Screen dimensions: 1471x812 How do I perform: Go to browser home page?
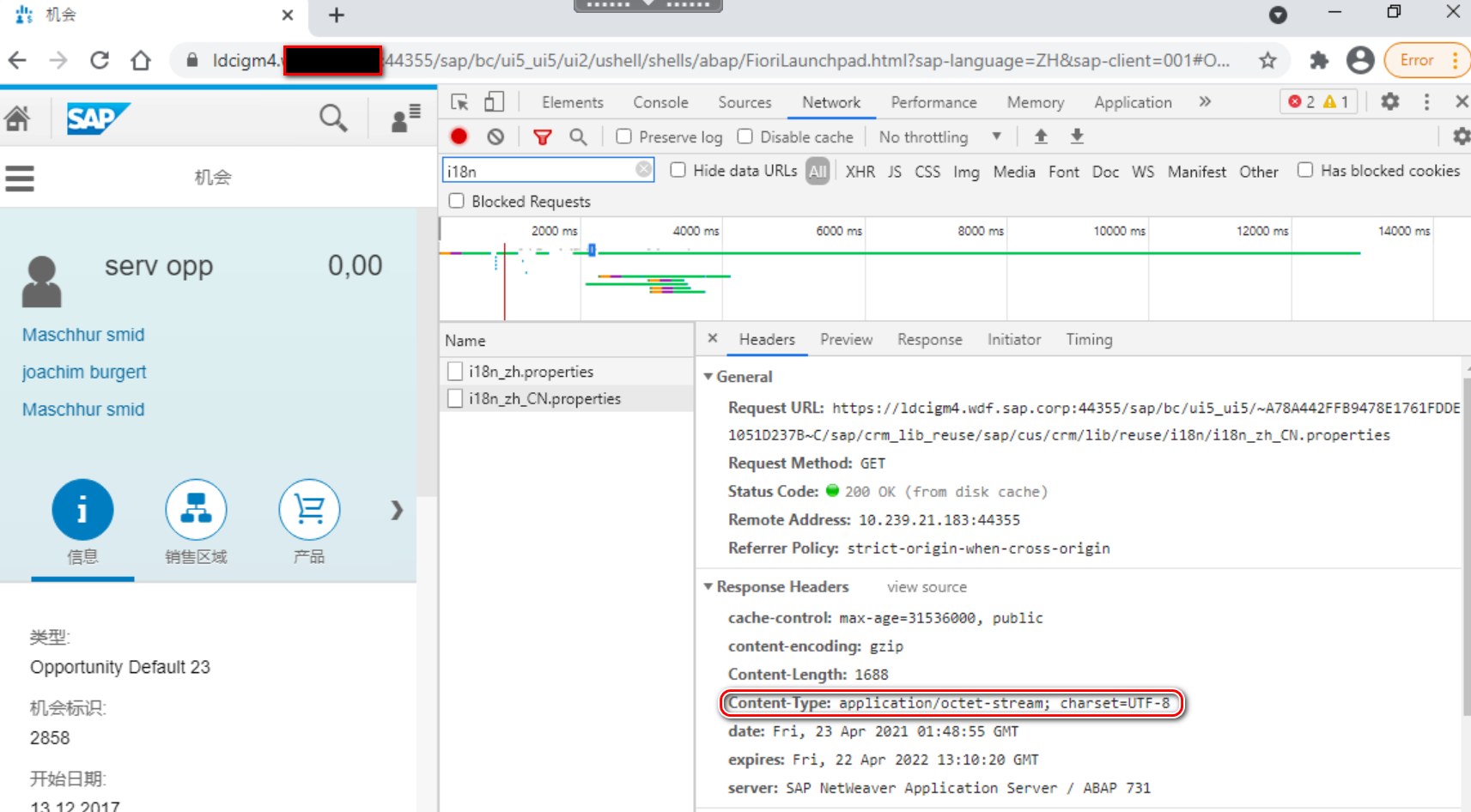[141, 60]
